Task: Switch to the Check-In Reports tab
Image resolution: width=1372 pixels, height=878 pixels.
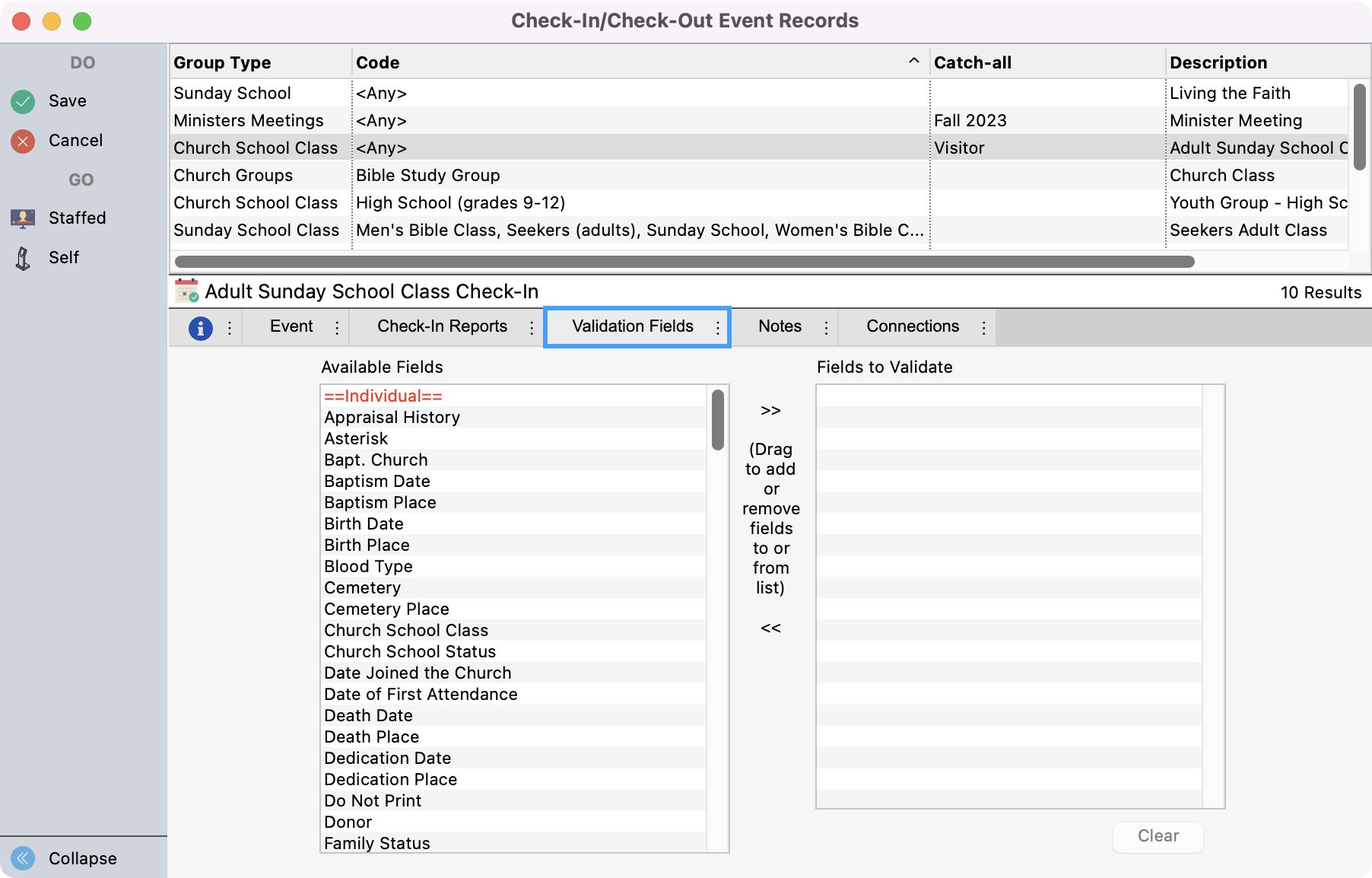Action: (x=442, y=326)
